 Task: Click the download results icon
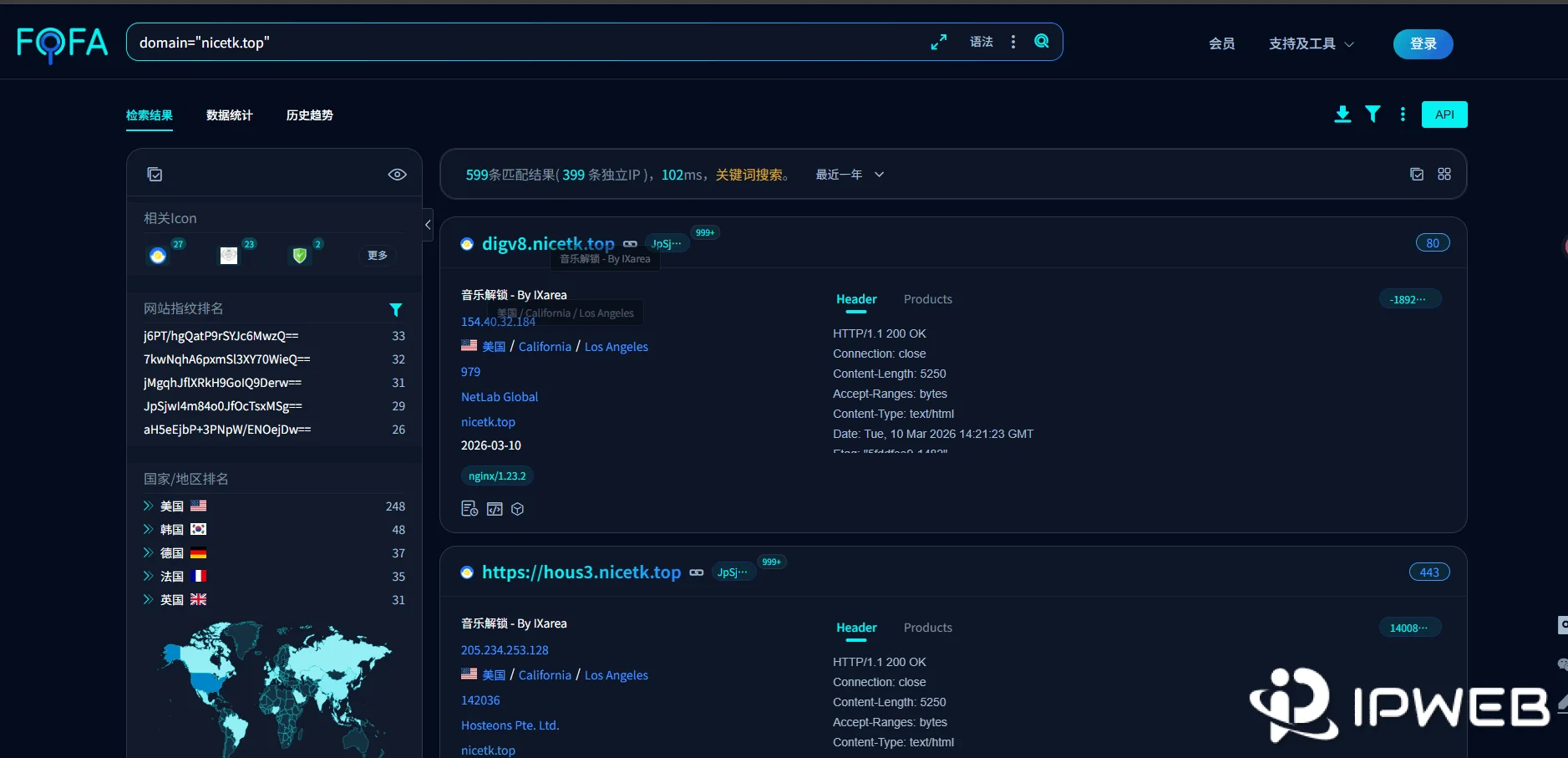tap(1342, 114)
